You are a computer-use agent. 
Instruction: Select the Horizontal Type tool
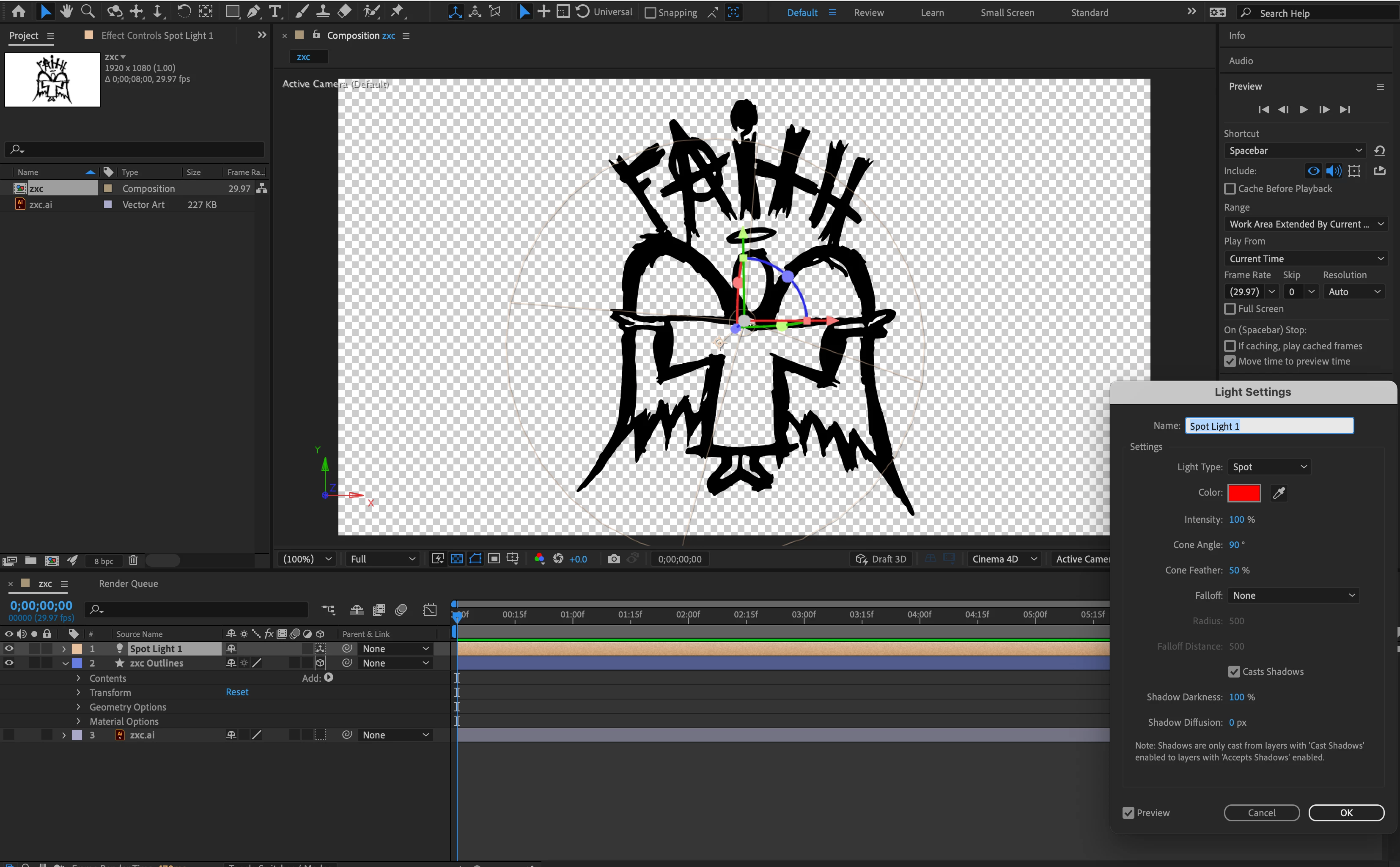[x=275, y=11]
